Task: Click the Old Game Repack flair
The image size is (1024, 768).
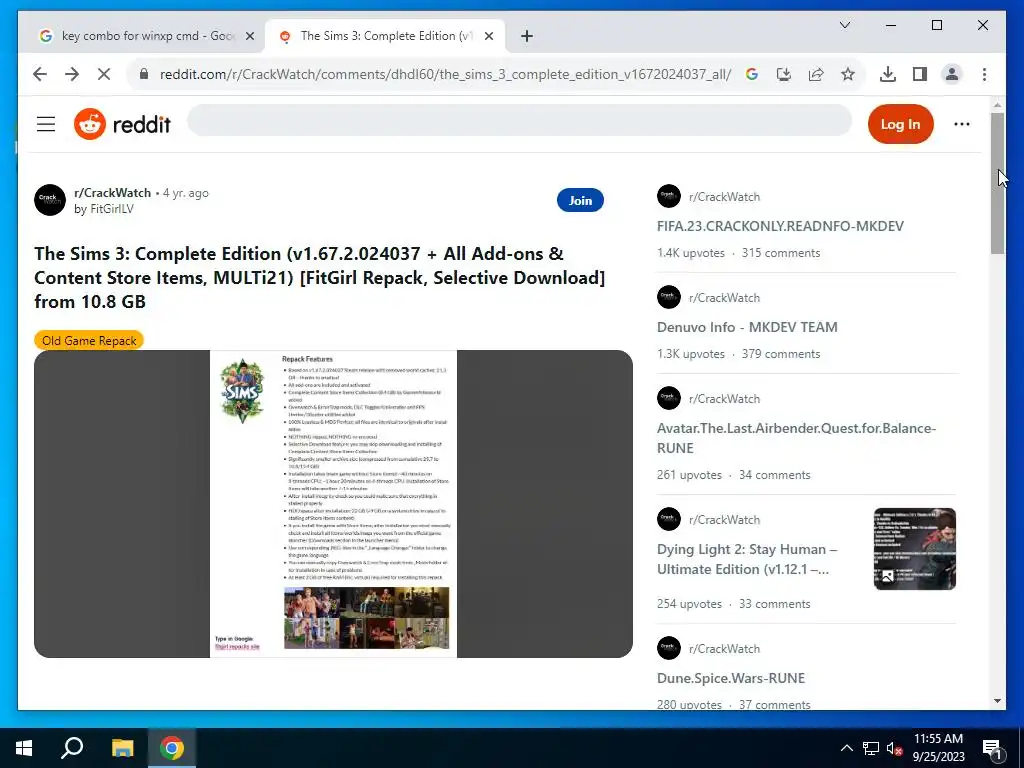Action: 89,340
